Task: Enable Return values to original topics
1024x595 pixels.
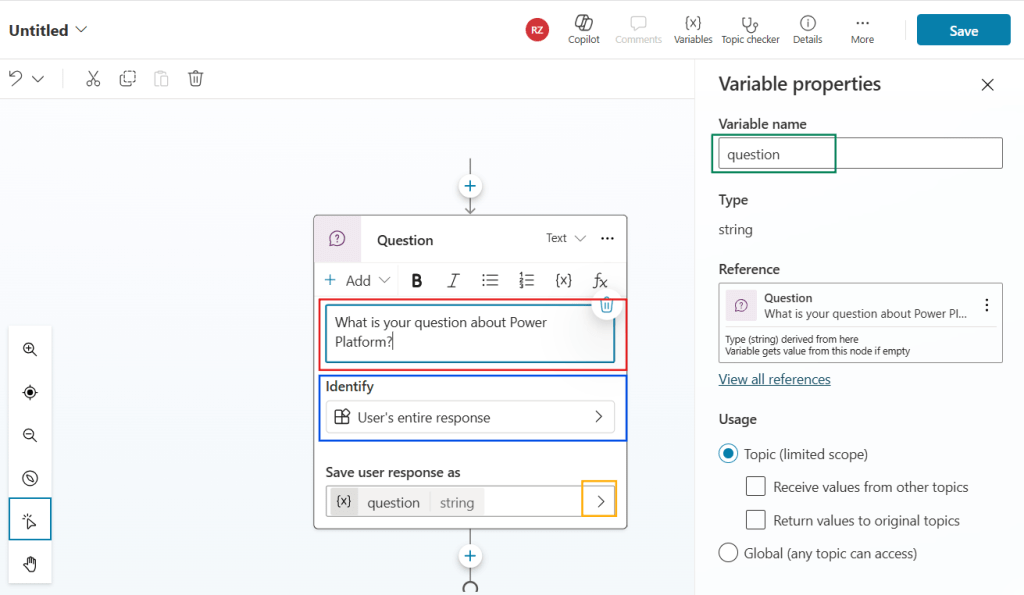Action: pyautogui.click(x=755, y=520)
